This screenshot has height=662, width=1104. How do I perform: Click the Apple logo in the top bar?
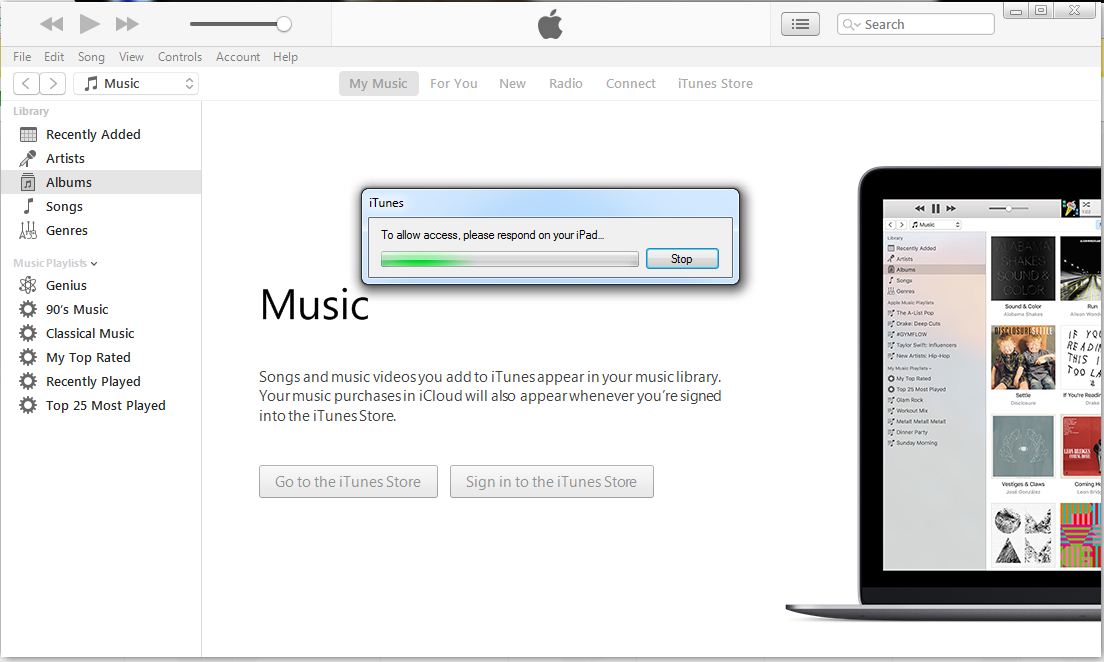(550, 25)
